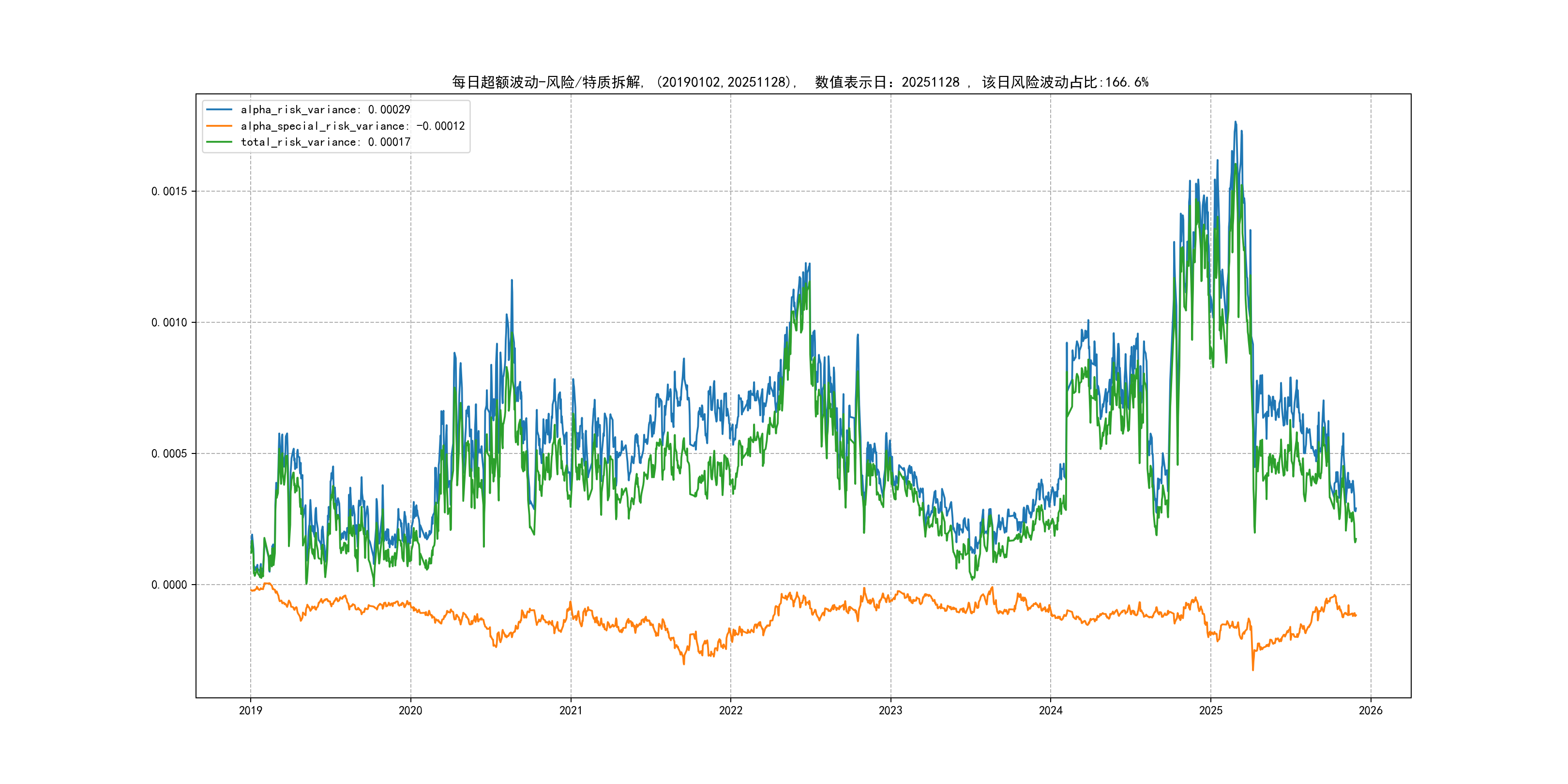Select the alpha_risk_variance: 0.00029 legend label
The height and width of the screenshot is (784, 1568).
click(x=325, y=109)
